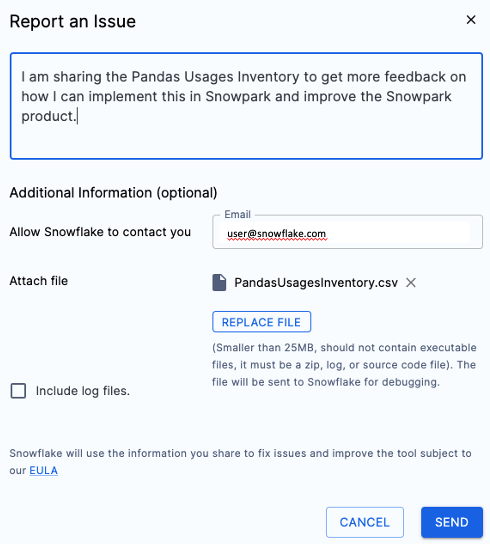Viewport: 490px width, 544px height.
Task: Select the PandasUsagesInventory.csv file name
Action: point(316,283)
